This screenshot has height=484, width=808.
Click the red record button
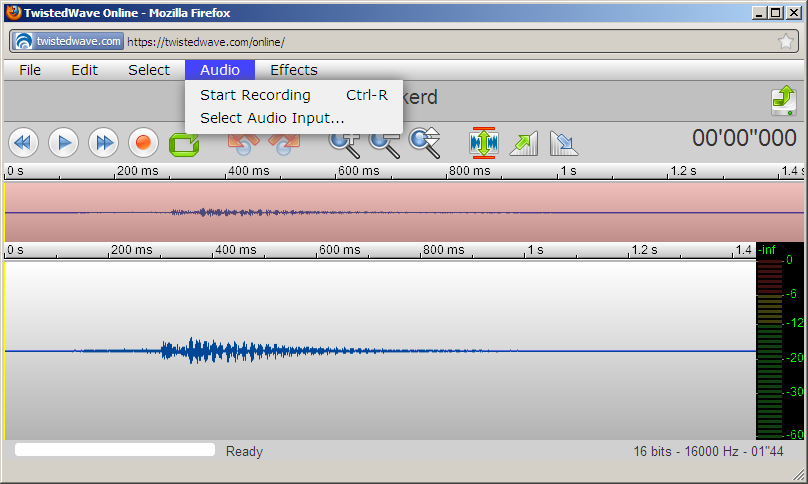coord(143,143)
